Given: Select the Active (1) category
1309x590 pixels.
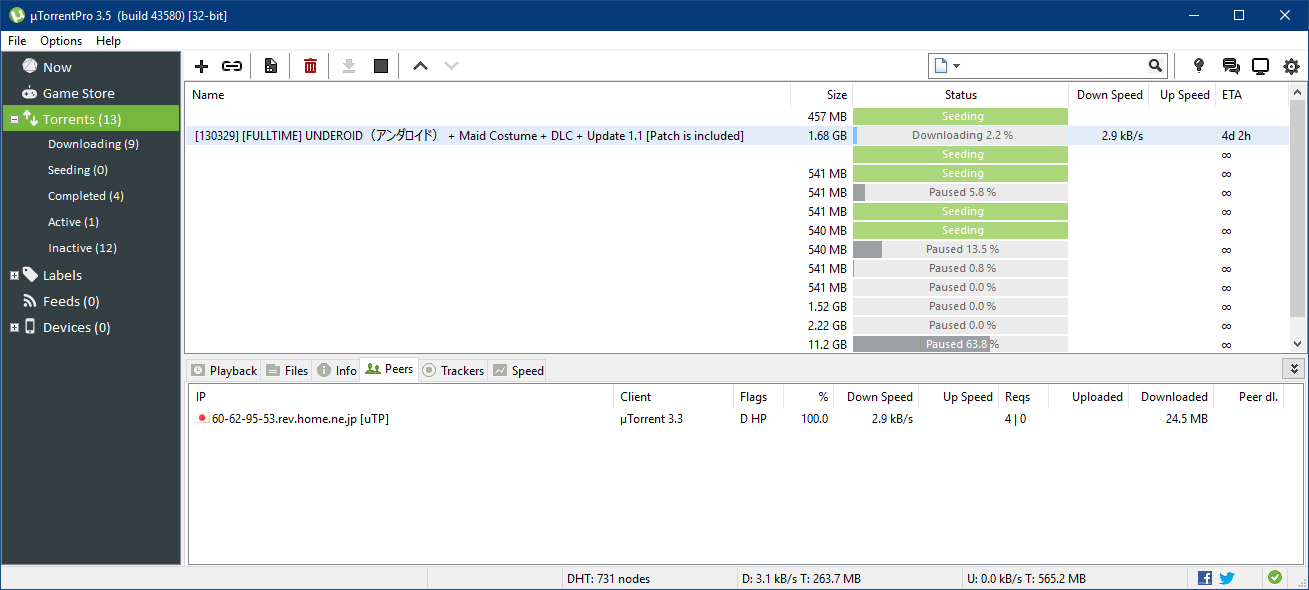Looking at the screenshot, I should click(73, 222).
